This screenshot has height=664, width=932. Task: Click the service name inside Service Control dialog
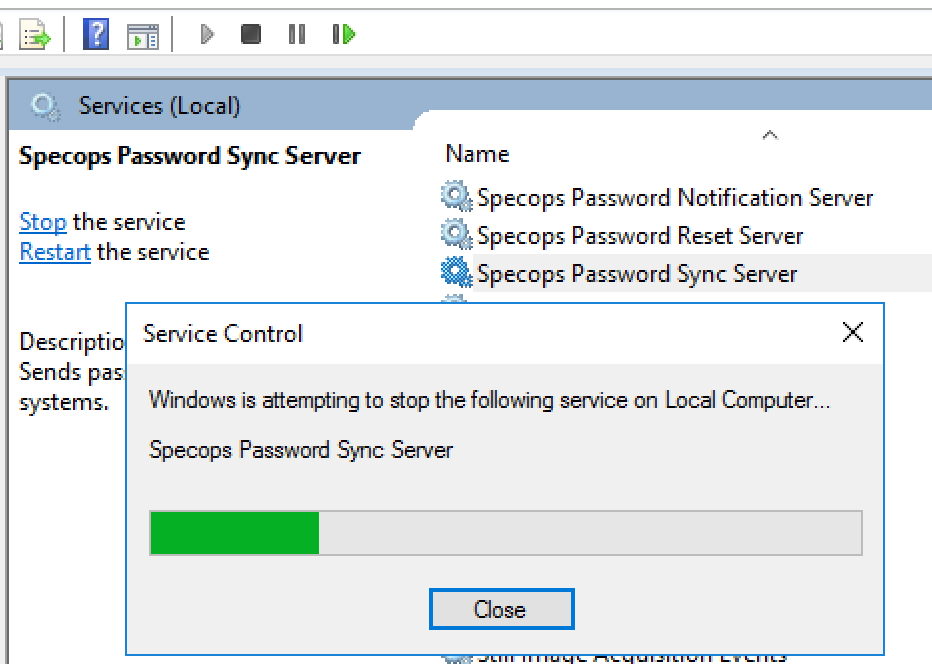[301, 450]
